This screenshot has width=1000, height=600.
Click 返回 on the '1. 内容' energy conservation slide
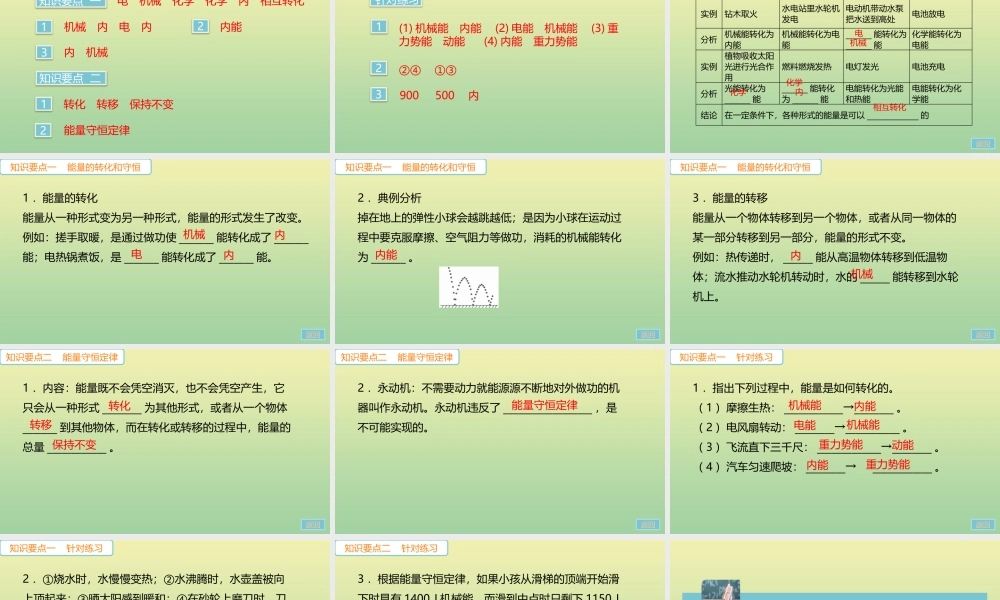pos(312,524)
